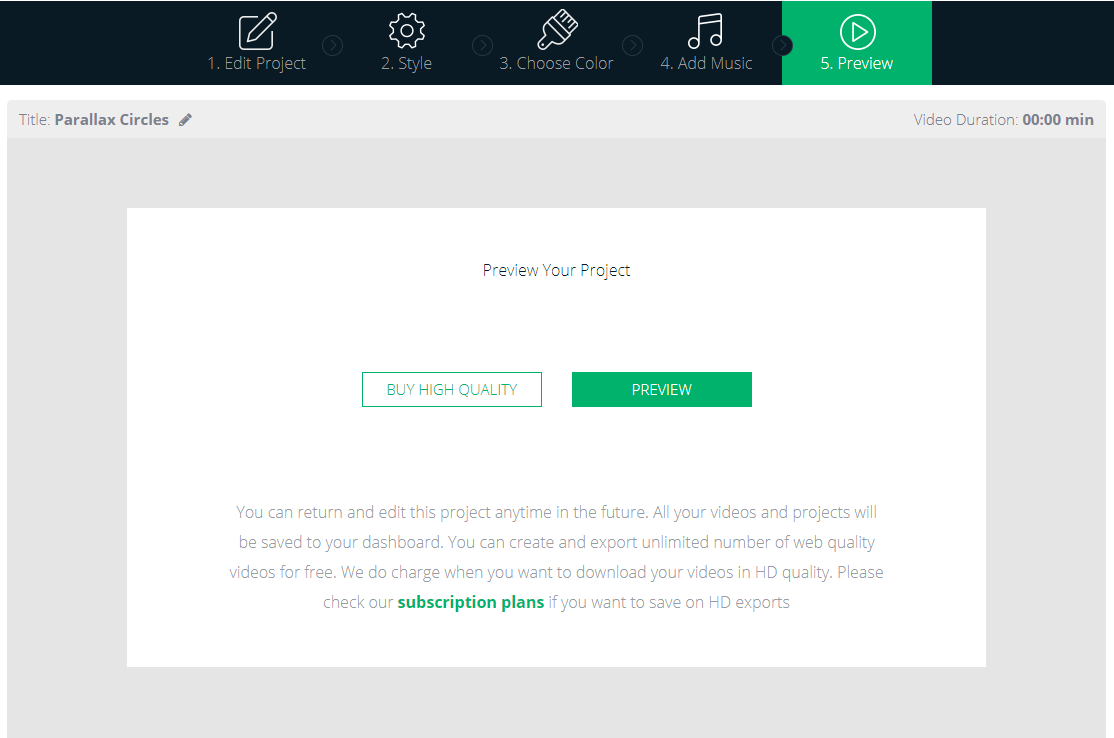Click the Add Music note icon
The width and height of the screenshot is (1114, 738).
tap(705, 31)
